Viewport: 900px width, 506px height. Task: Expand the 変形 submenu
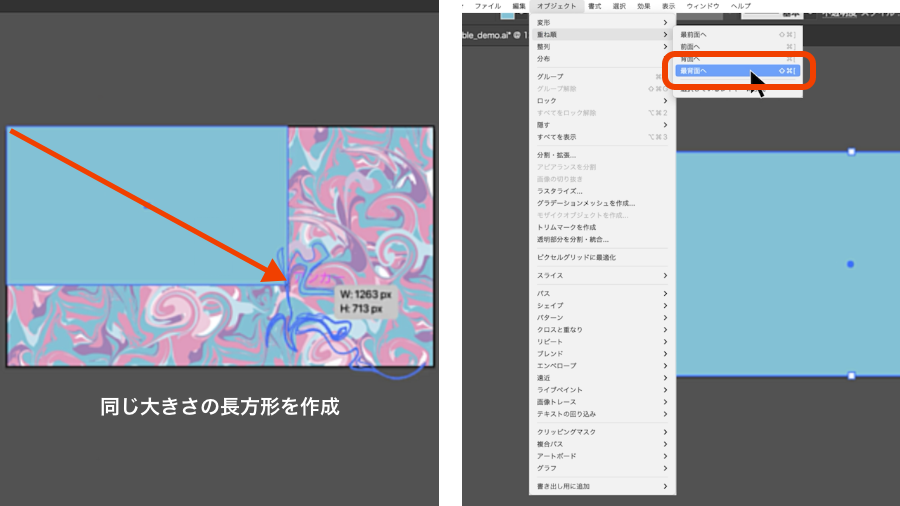[602, 22]
